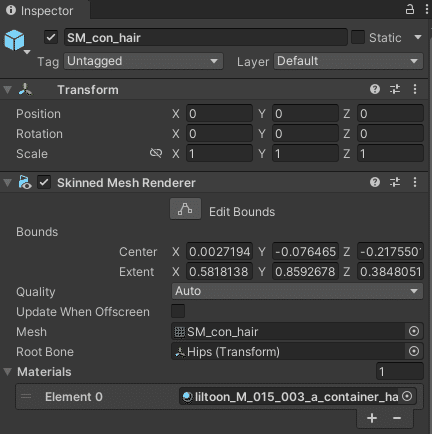Click the blue cube GameObject icon

point(14,40)
